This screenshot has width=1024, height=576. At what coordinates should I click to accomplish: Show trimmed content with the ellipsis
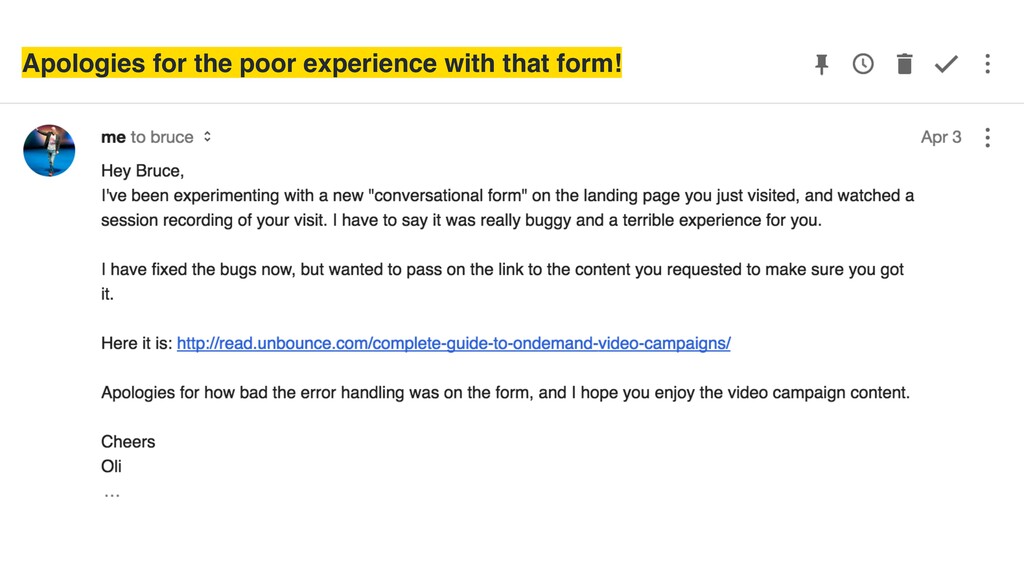pos(112,496)
